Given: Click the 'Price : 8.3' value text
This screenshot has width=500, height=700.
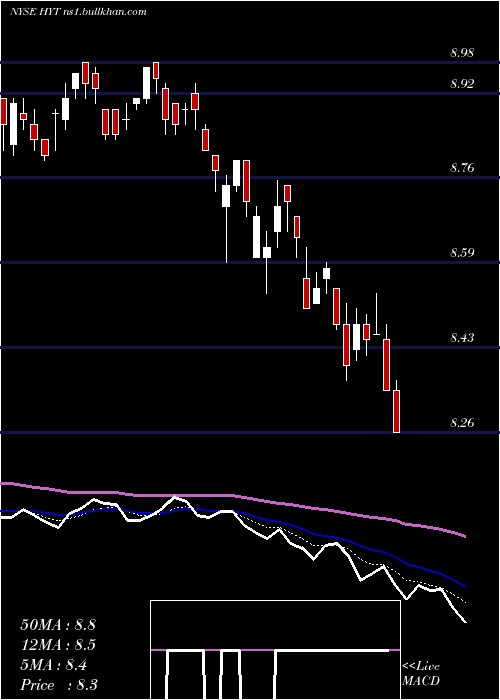Looking at the screenshot, I should tap(59, 685).
